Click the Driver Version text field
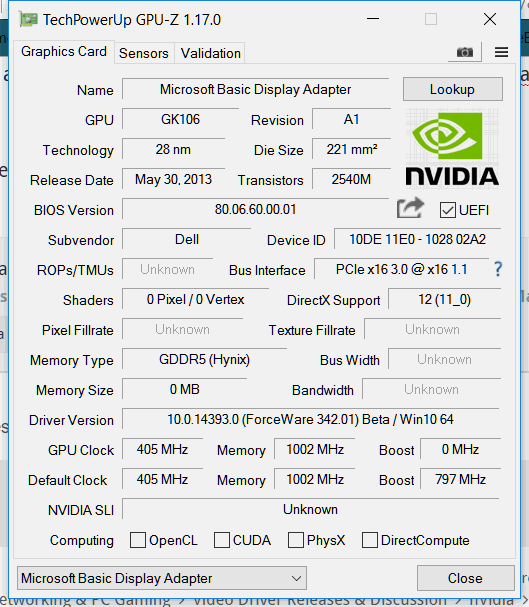 [x=310, y=419]
